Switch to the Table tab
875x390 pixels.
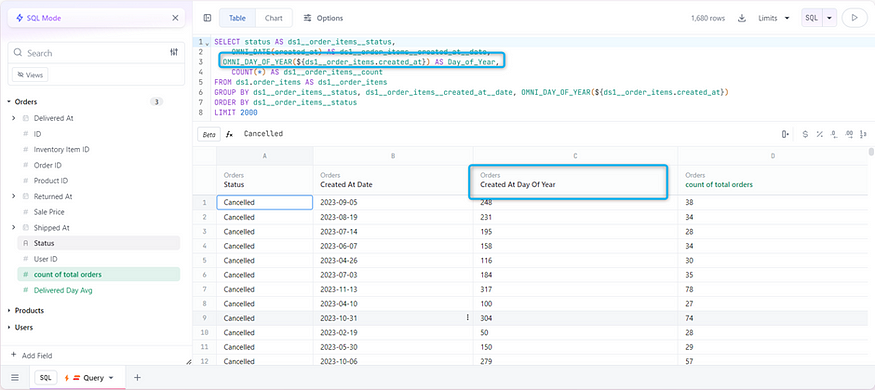[237, 18]
